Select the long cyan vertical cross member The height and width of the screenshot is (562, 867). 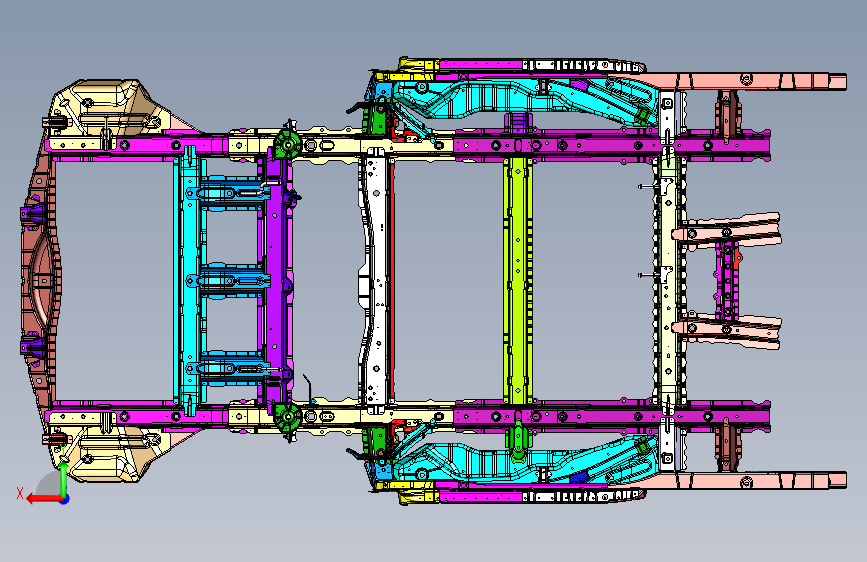pos(189,280)
